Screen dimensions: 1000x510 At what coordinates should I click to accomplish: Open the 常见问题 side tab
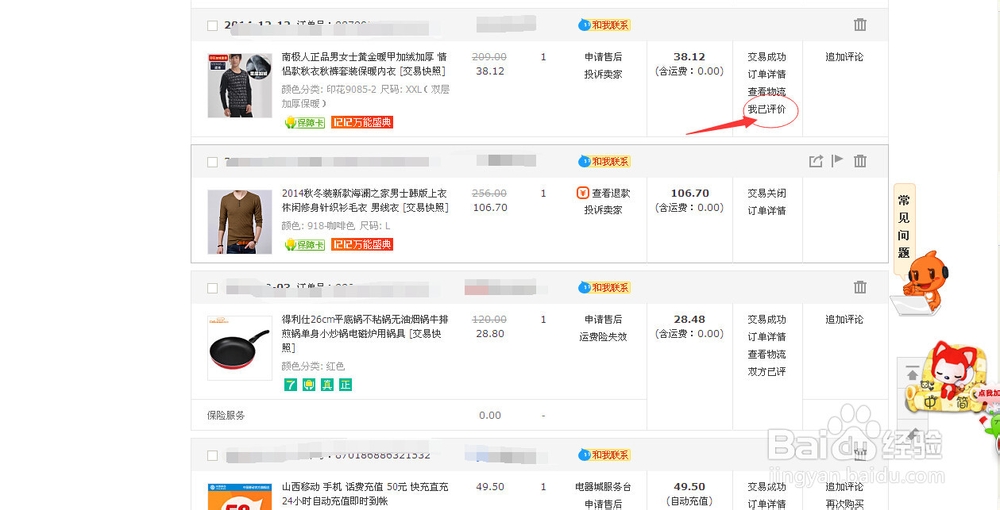click(x=904, y=226)
